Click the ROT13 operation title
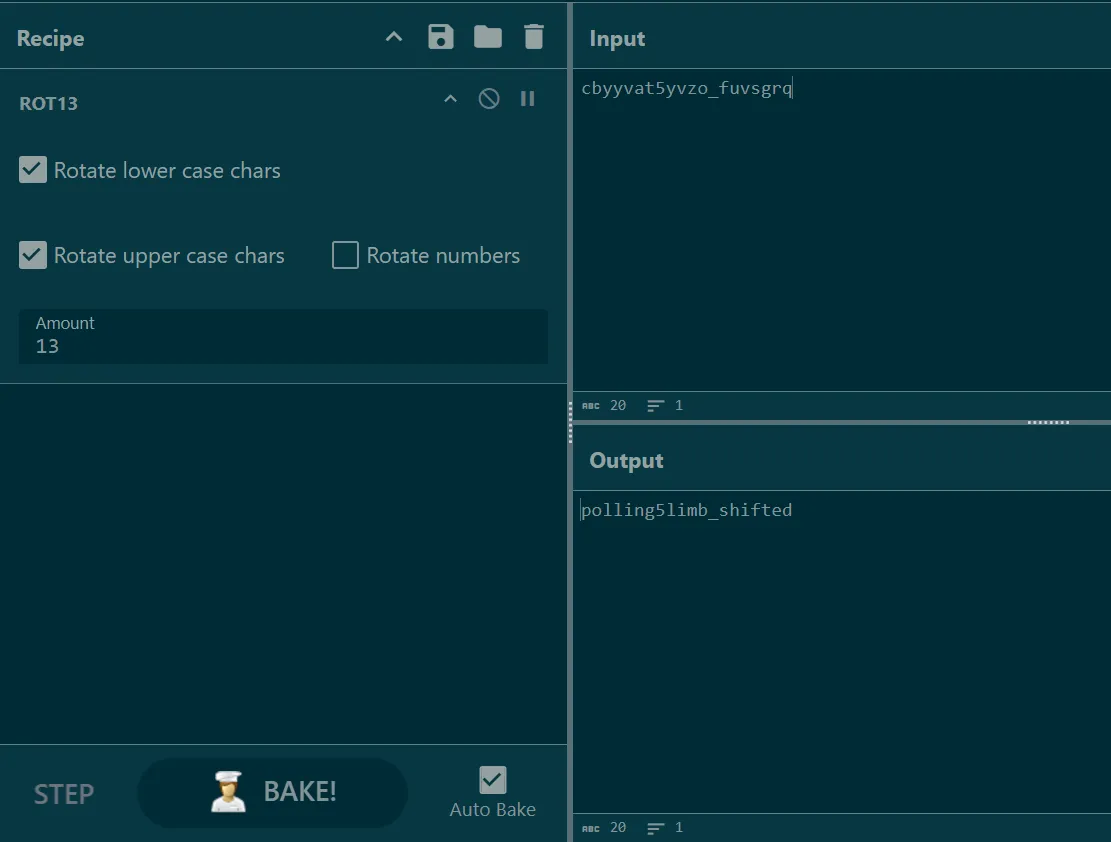 [x=48, y=103]
